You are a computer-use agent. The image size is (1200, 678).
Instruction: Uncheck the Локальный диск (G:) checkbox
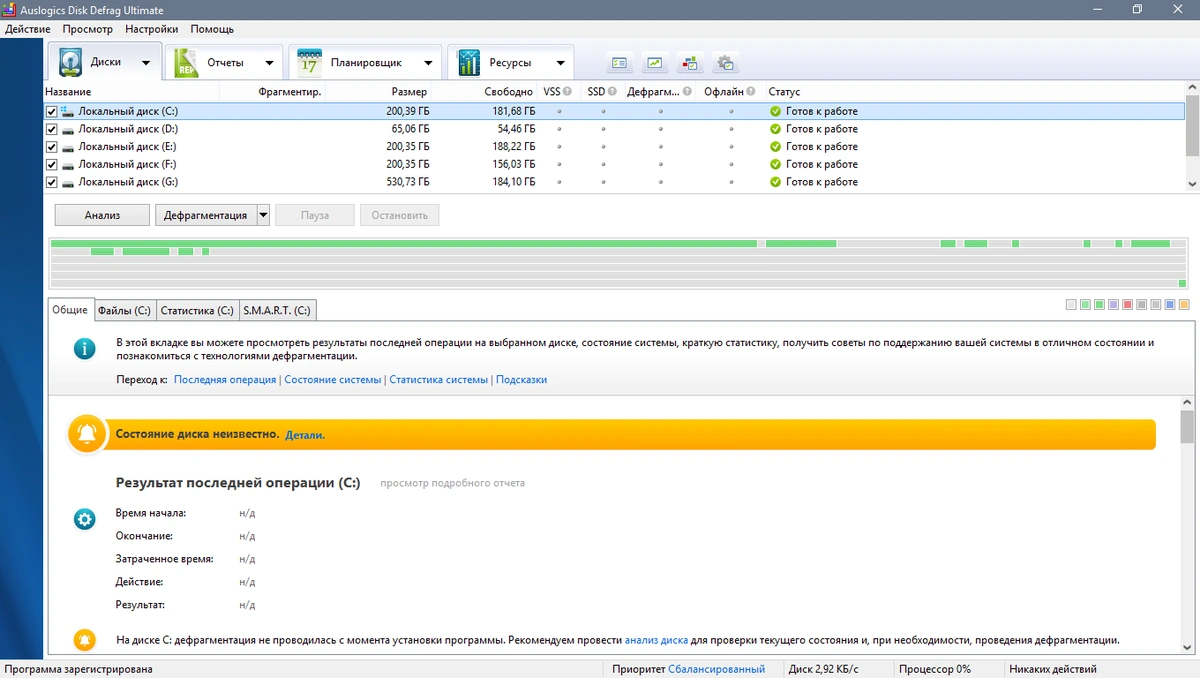(52, 182)
